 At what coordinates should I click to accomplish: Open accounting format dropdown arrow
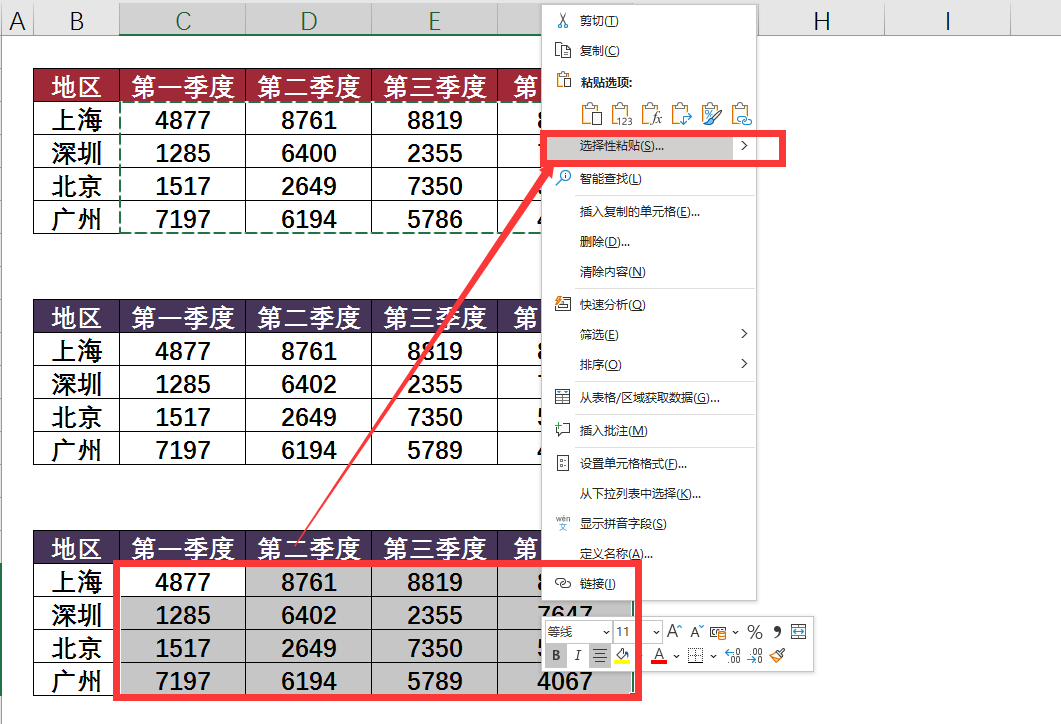pyautogui.click(x=736, y=633)
